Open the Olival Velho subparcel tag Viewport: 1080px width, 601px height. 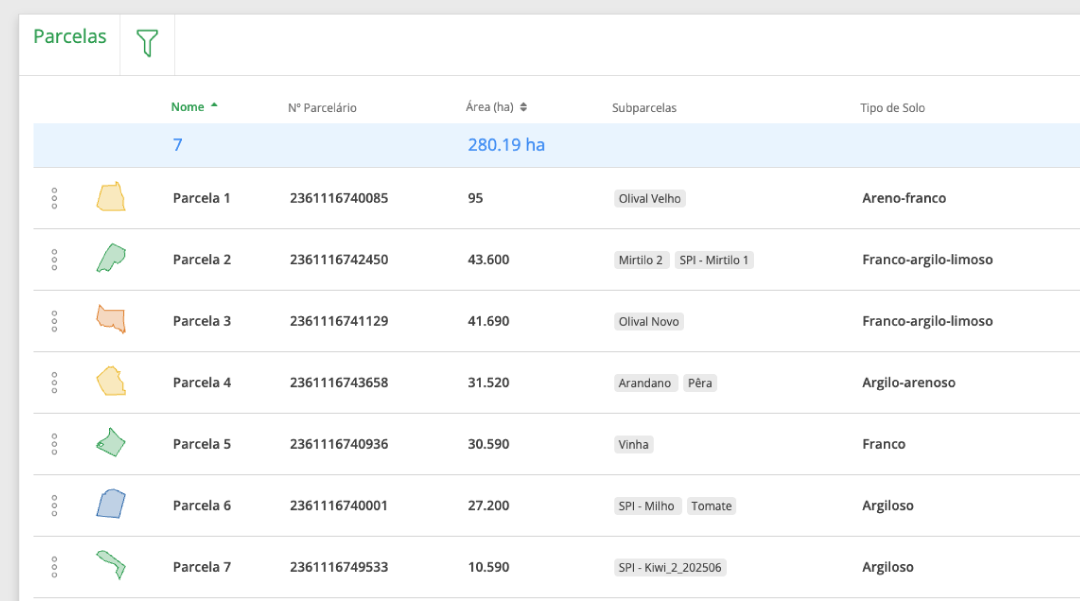650,199
